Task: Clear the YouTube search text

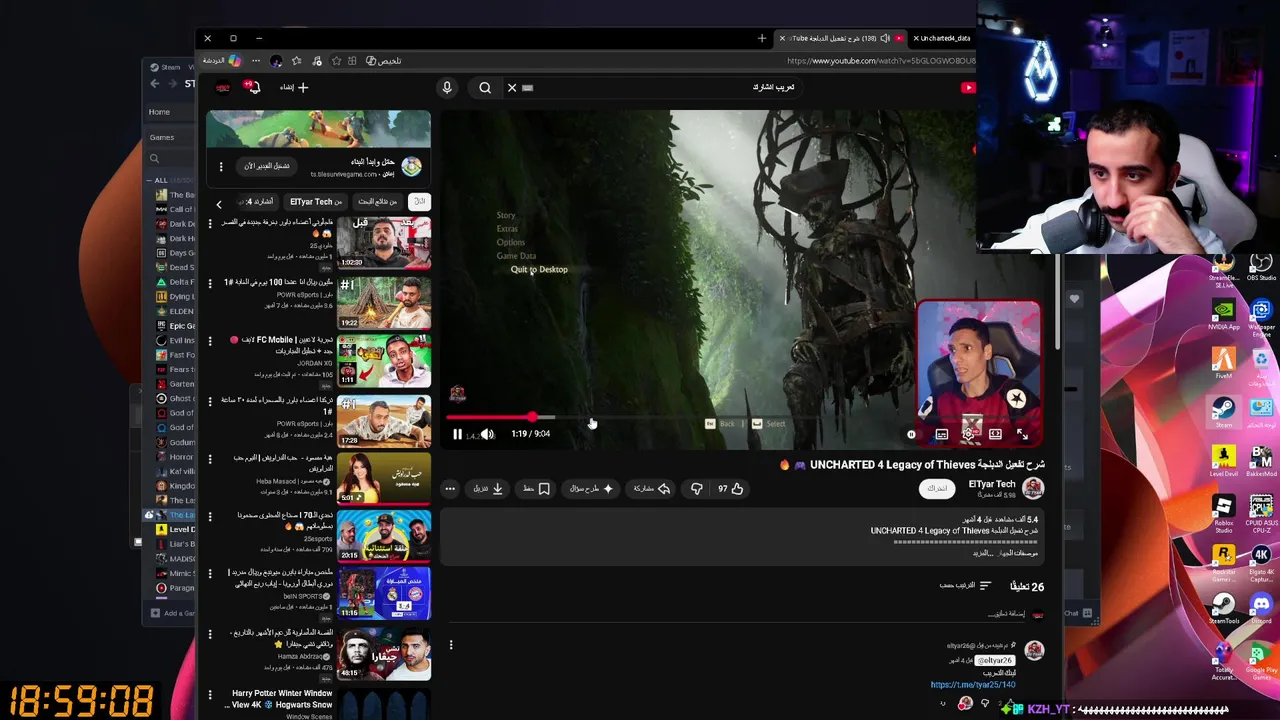Action: point(512,87)
